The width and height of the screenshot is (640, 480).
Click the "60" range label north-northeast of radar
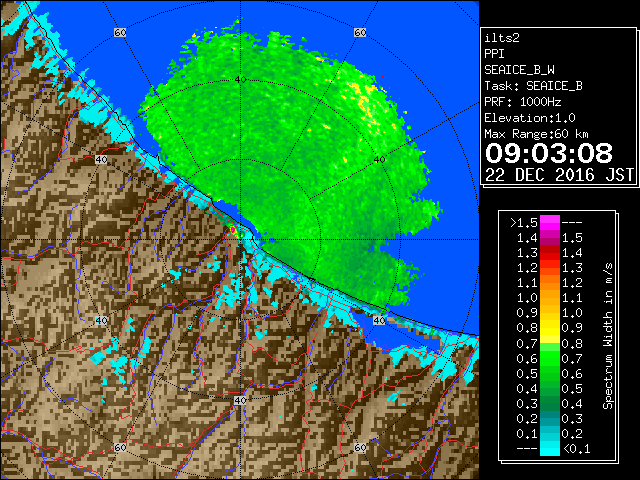[360, 32]
